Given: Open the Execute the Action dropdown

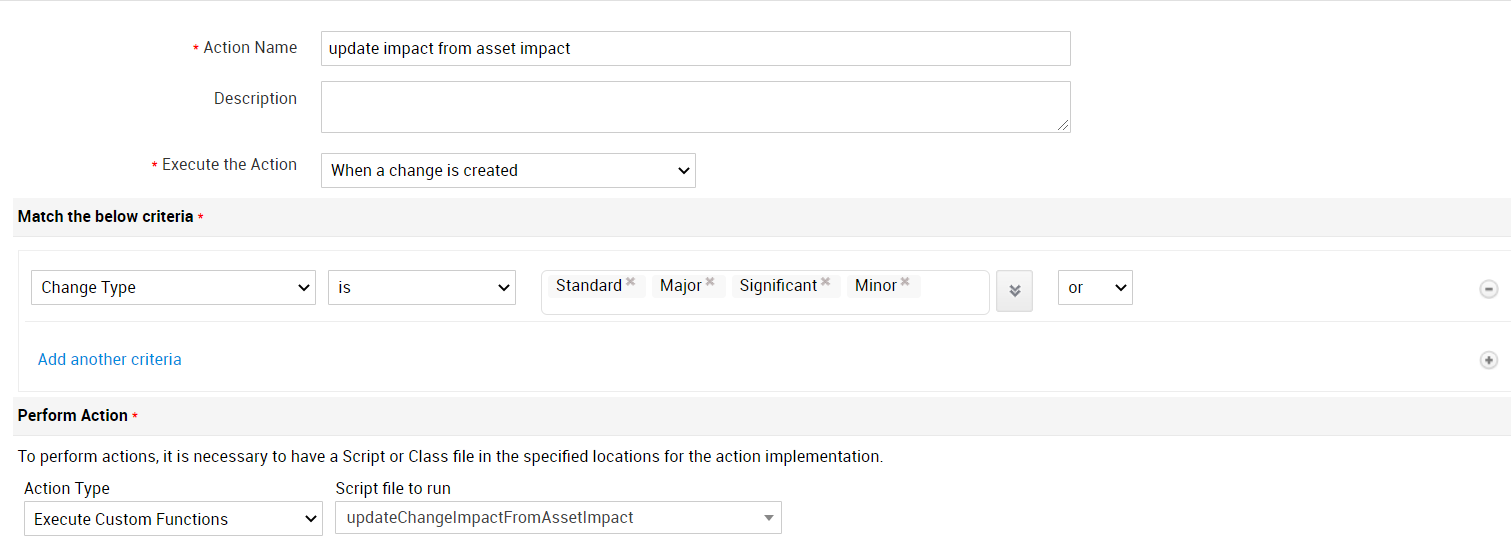Looking at the screenshot, I should click(x=507, y=170).
